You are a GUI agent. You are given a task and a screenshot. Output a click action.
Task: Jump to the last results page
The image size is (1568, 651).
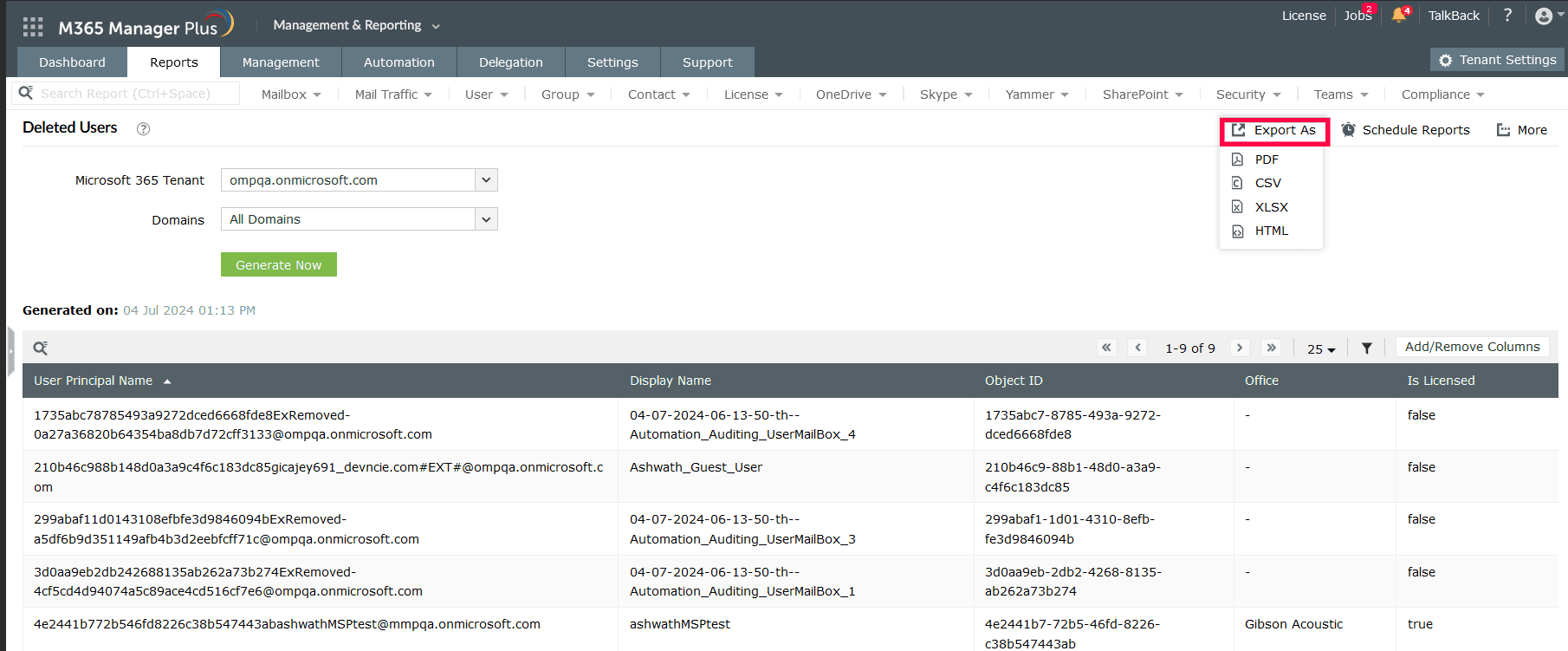(1272, 348)
